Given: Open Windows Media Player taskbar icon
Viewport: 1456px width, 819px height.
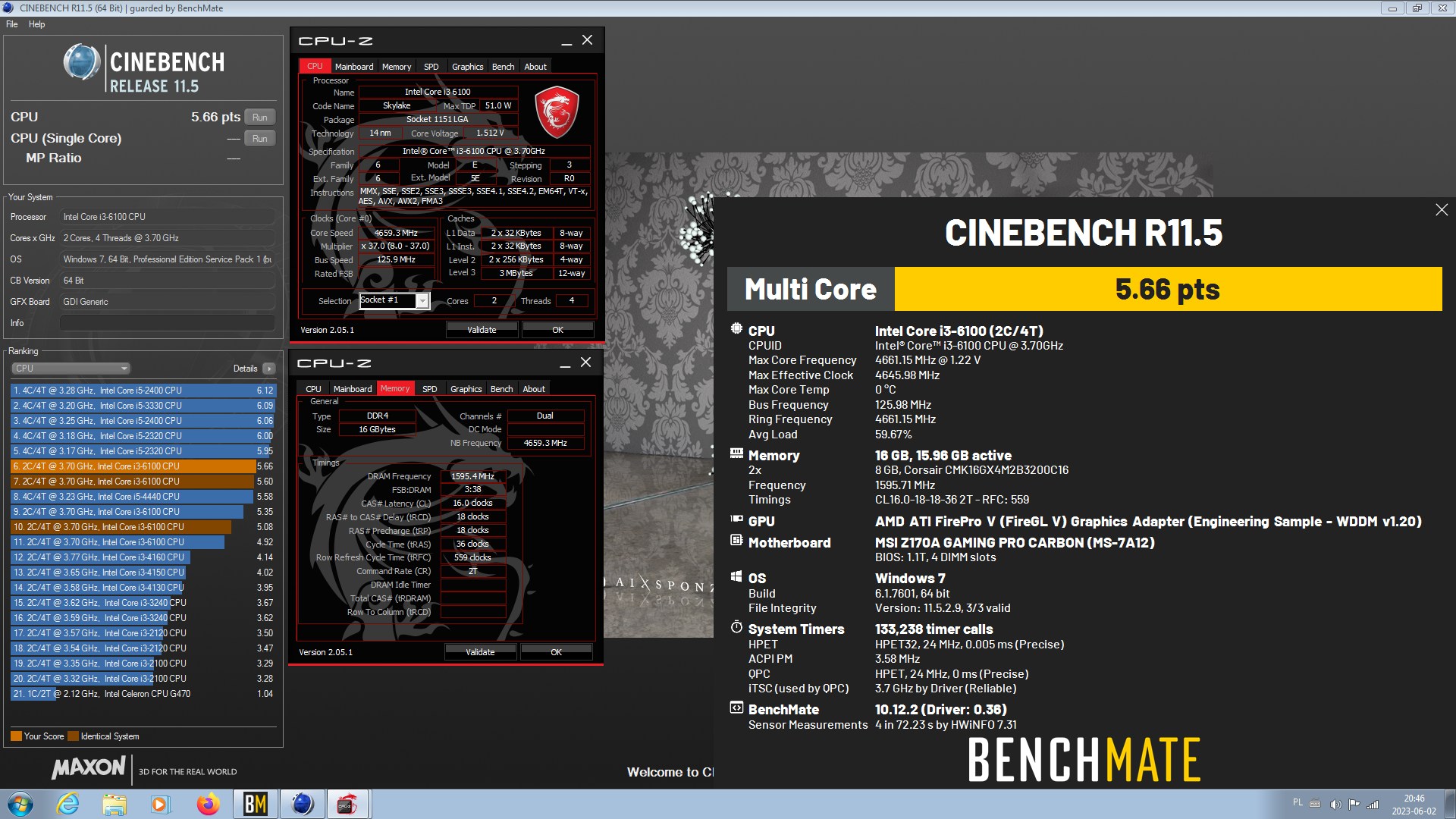Looking at the screenshot, I should click(x=160, y=804).
